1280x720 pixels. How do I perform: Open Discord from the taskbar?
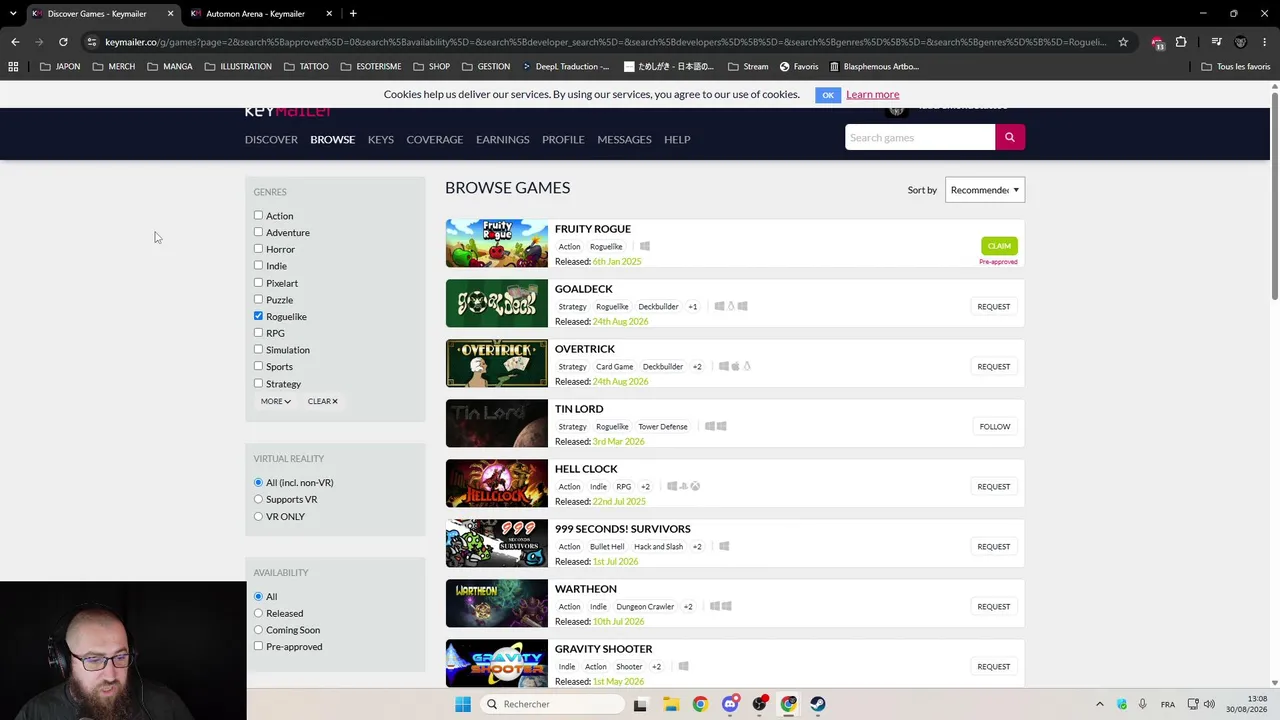point(730,704)
